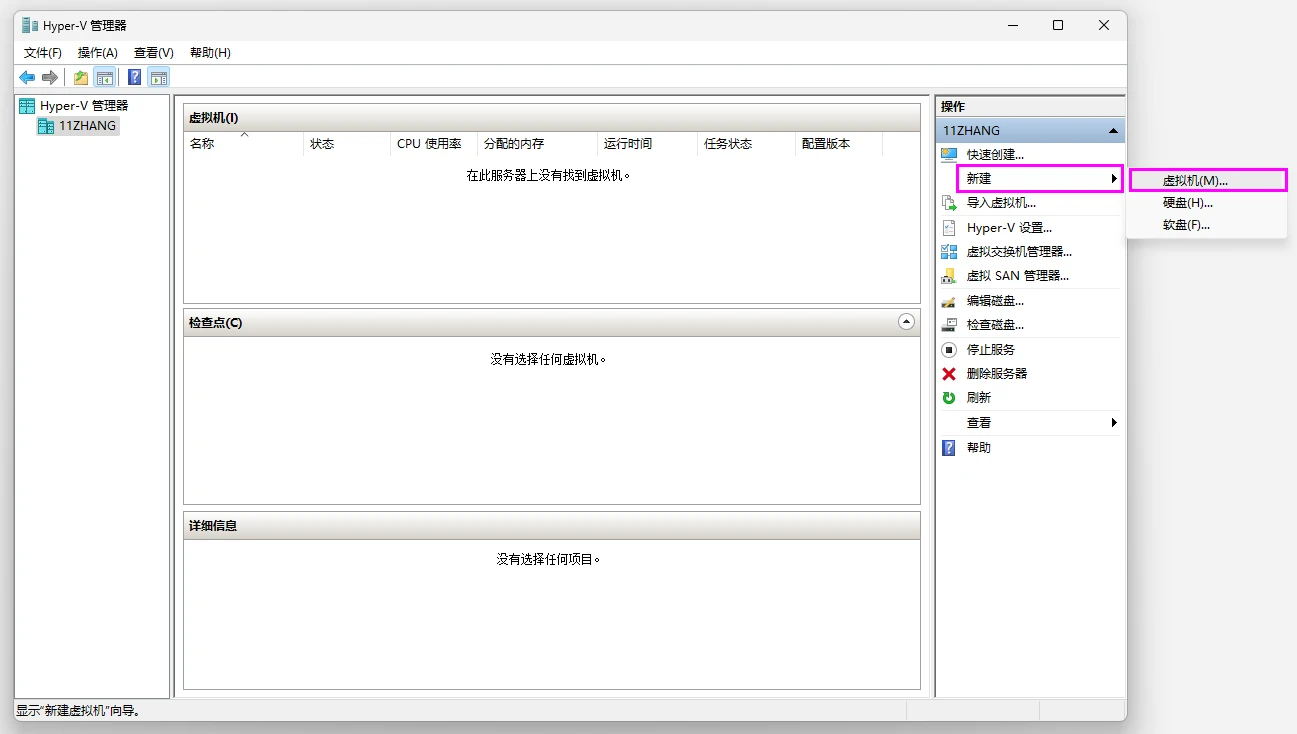Click the text 在此服务器上没有找到虚拟机。

[551, 175]
